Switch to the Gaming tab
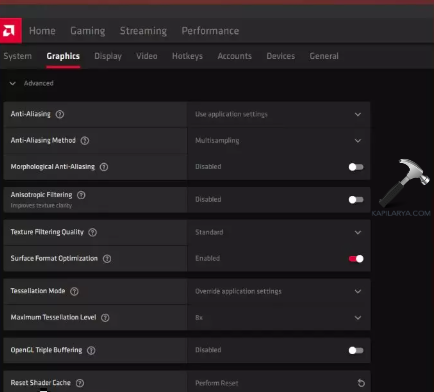 pyautogui.click(x=88, y=31)
